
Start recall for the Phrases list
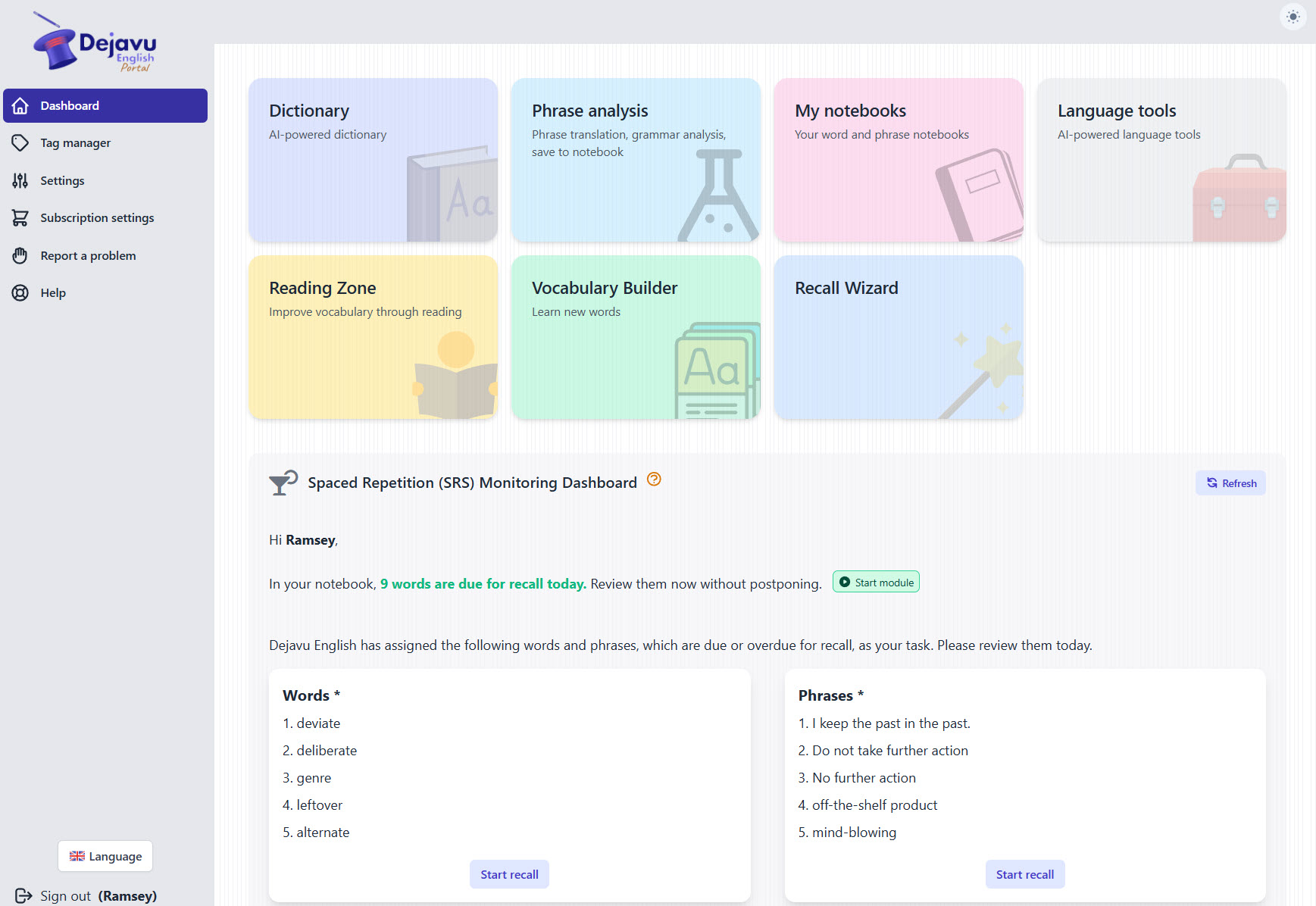(1024, 874)
